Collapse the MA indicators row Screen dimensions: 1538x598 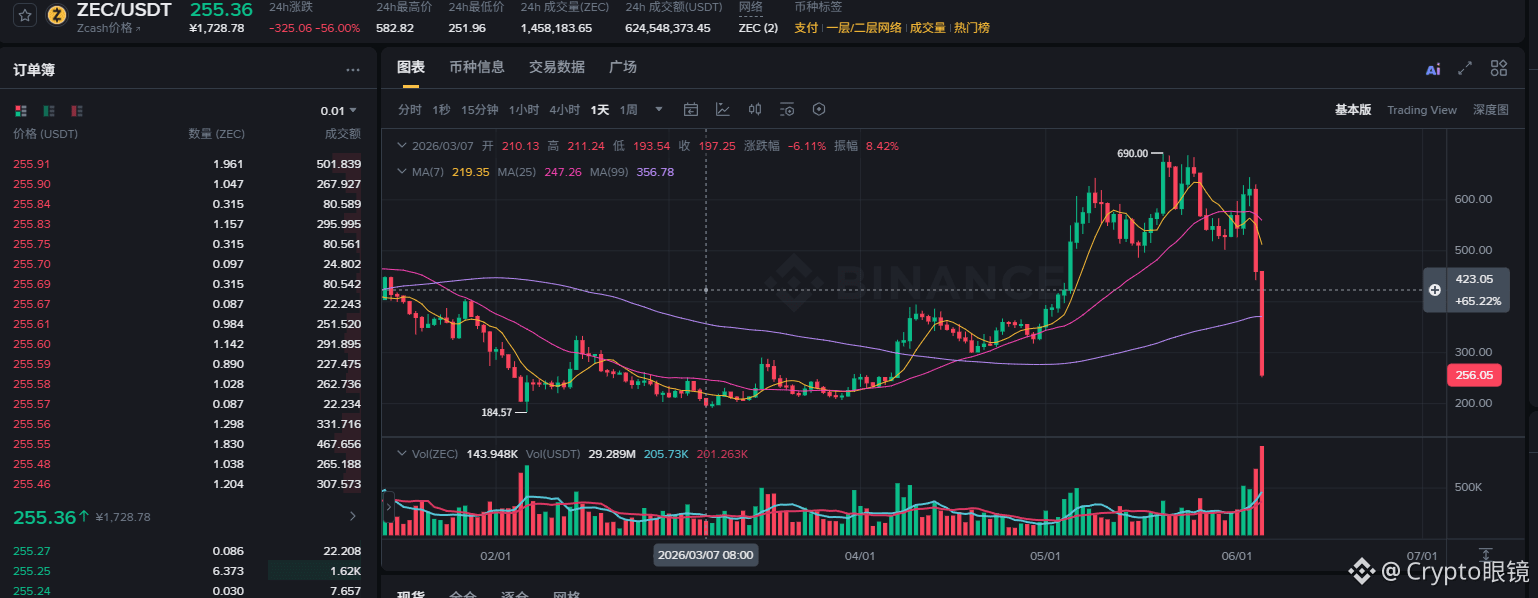[x=402, y=172]
